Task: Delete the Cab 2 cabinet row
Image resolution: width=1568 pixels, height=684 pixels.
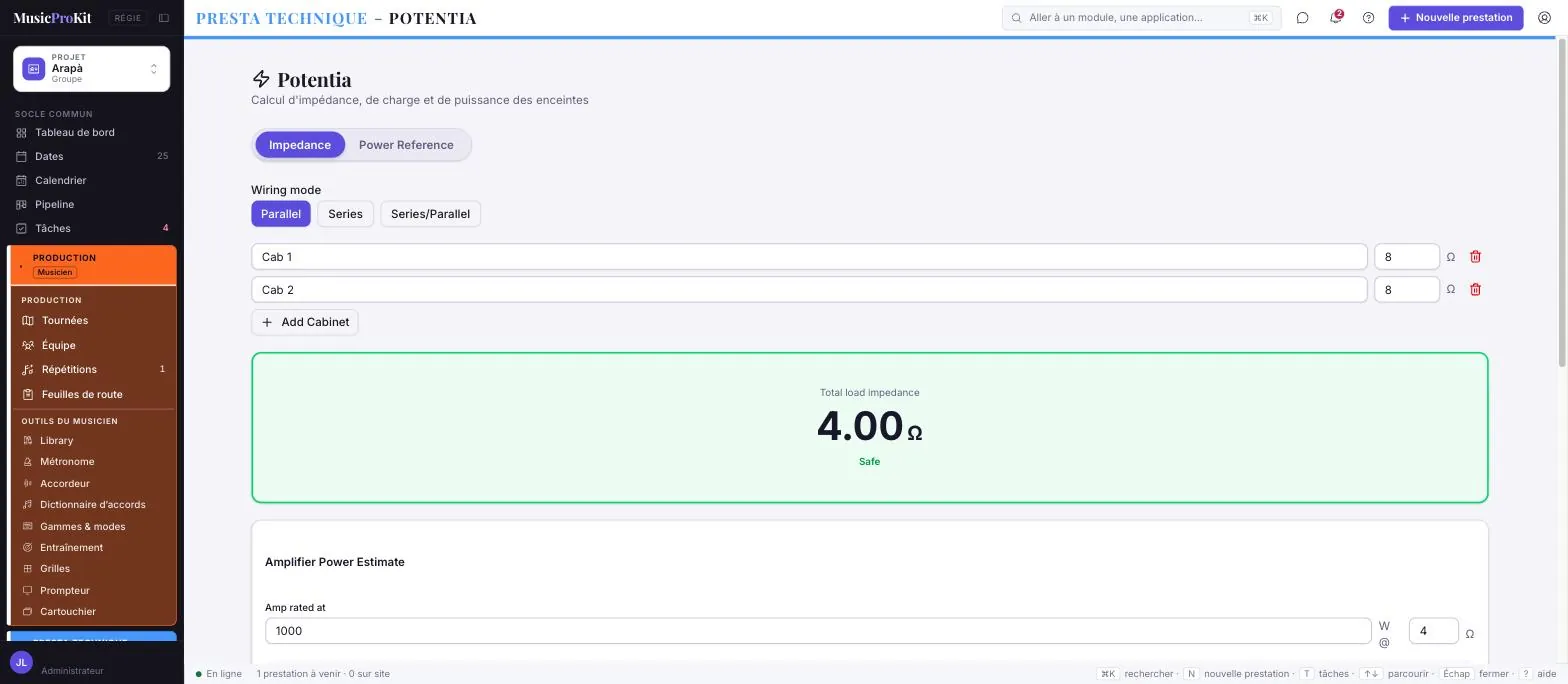Action: (1475, 290)
